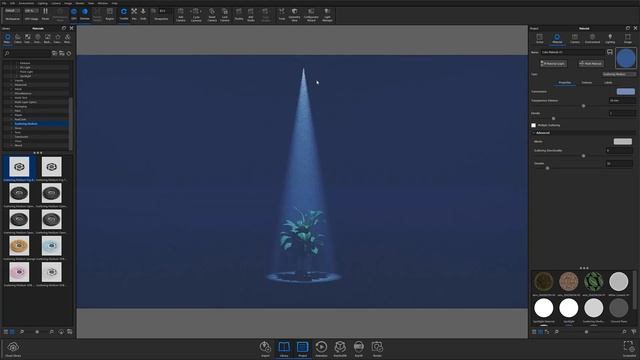Expand the Wood folder in tree
The height and width of the screenshot is (360, 640).
tap(11, 145)
